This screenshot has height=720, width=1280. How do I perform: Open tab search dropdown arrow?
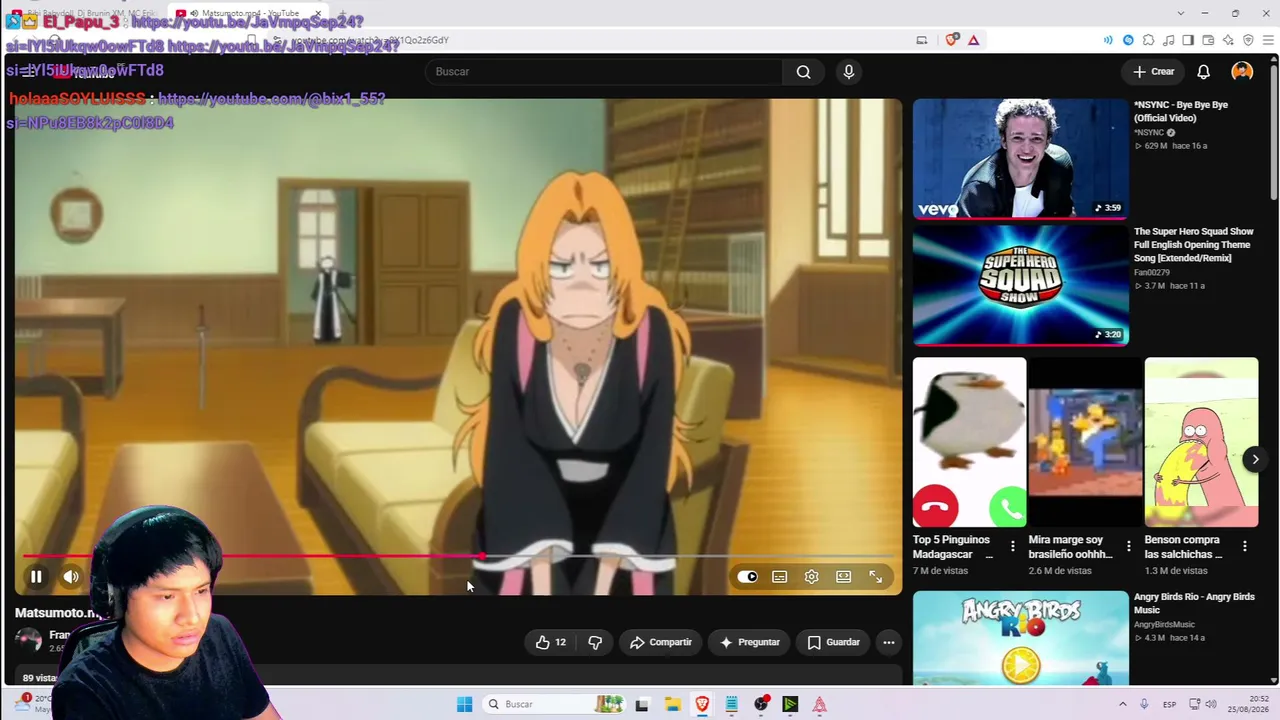(x=1181, y=13)
